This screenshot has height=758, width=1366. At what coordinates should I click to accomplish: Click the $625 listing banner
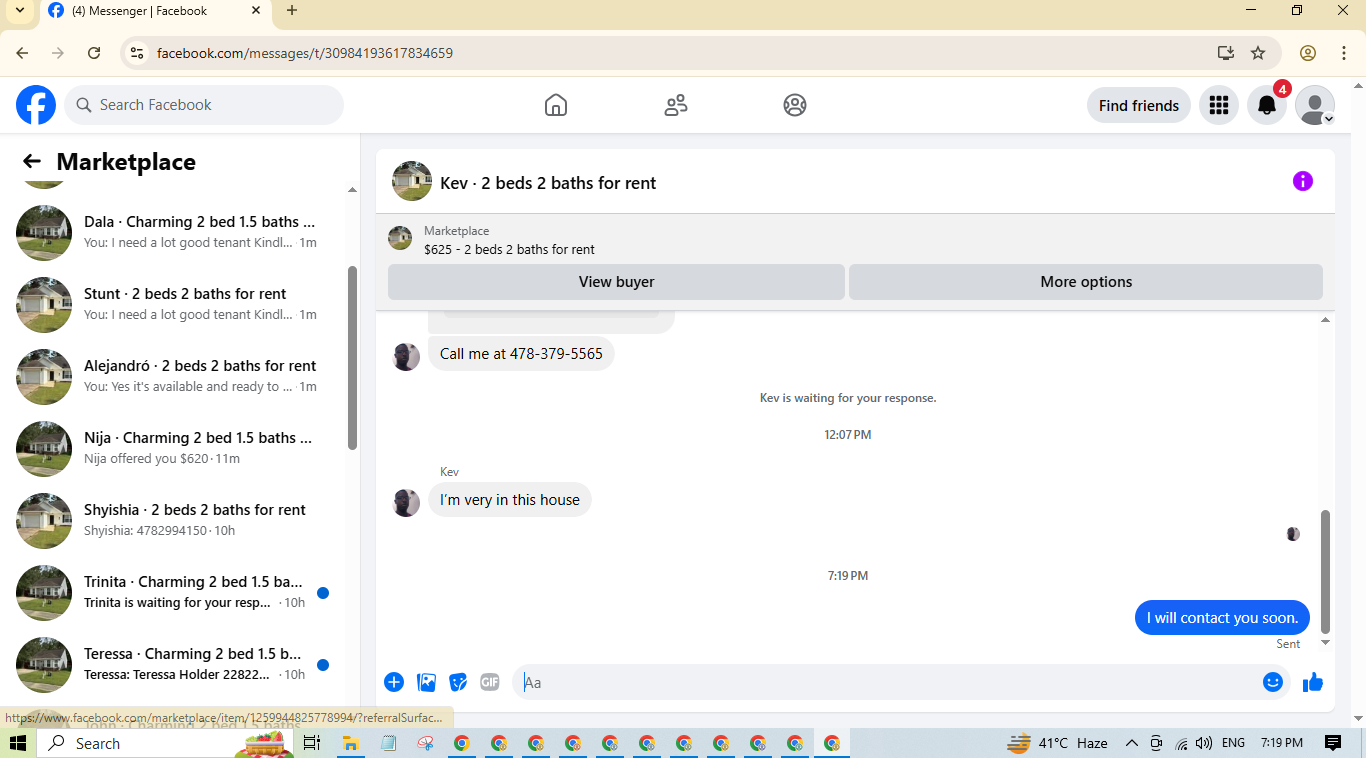(855, 240)
